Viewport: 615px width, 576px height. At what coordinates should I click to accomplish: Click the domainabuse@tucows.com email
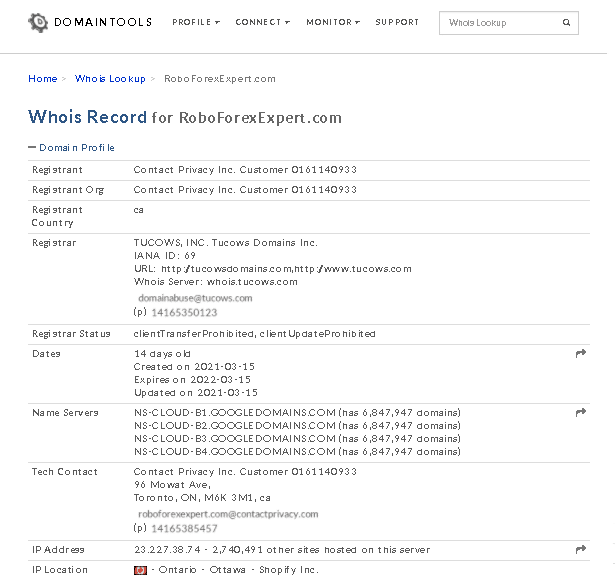coord(195,298)
